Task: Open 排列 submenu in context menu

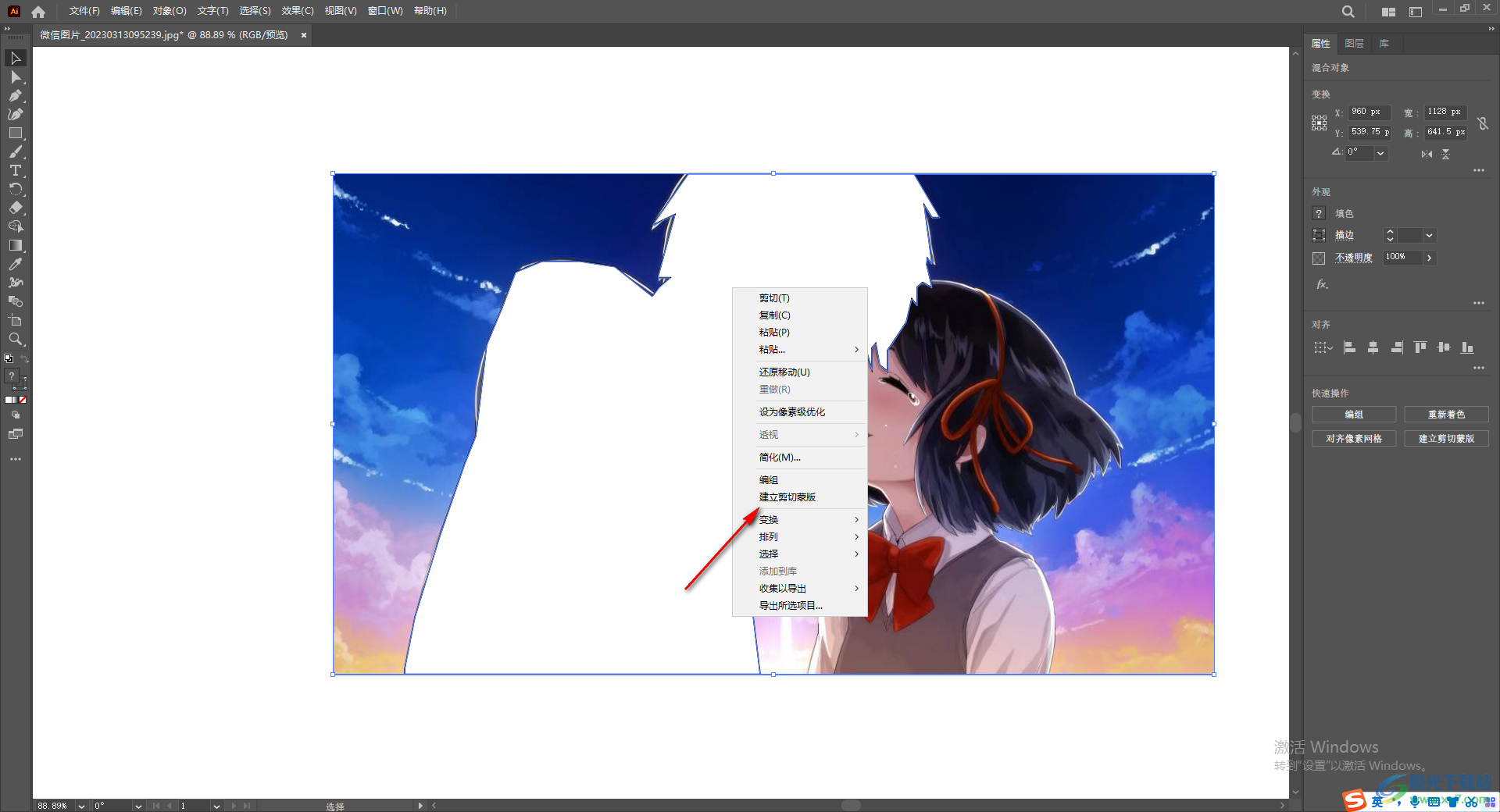Action: (800, 537)
